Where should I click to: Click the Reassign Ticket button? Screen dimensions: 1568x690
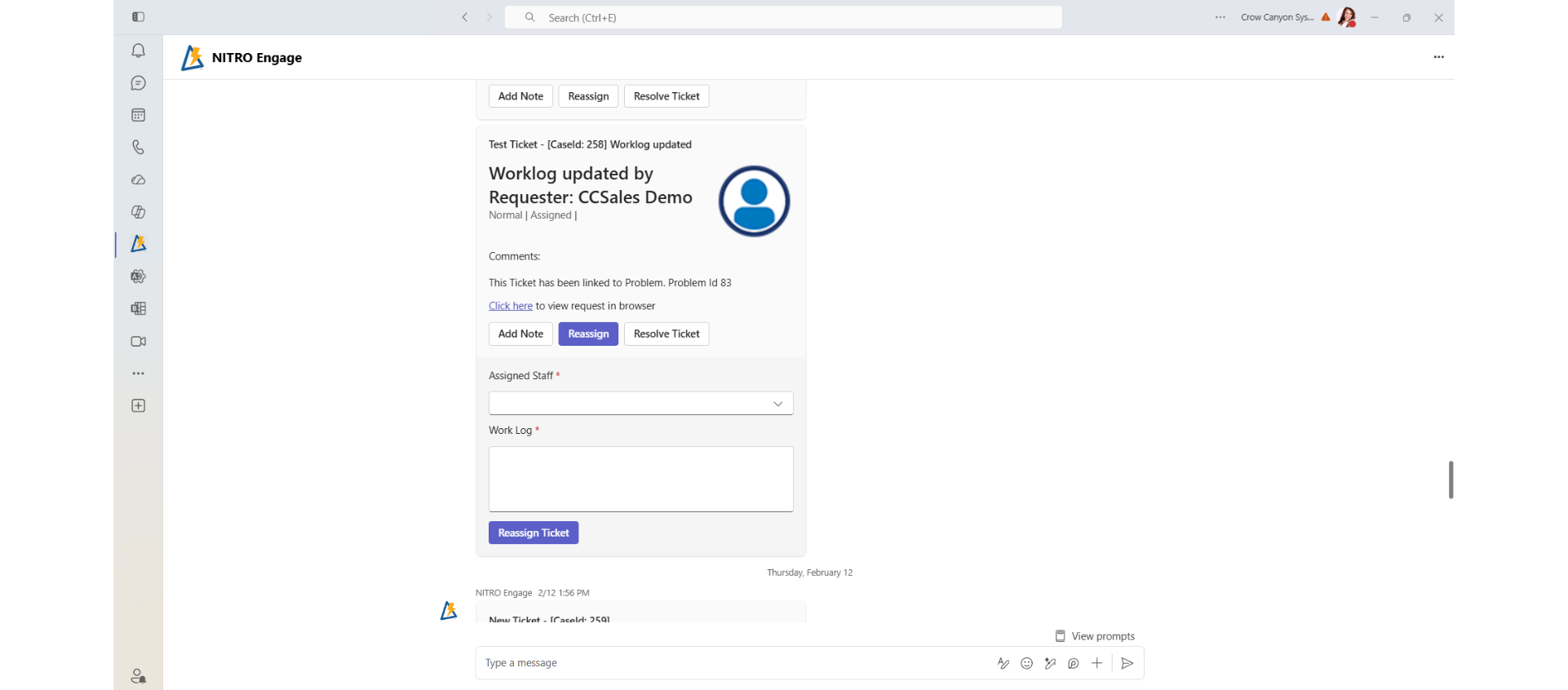534,533
